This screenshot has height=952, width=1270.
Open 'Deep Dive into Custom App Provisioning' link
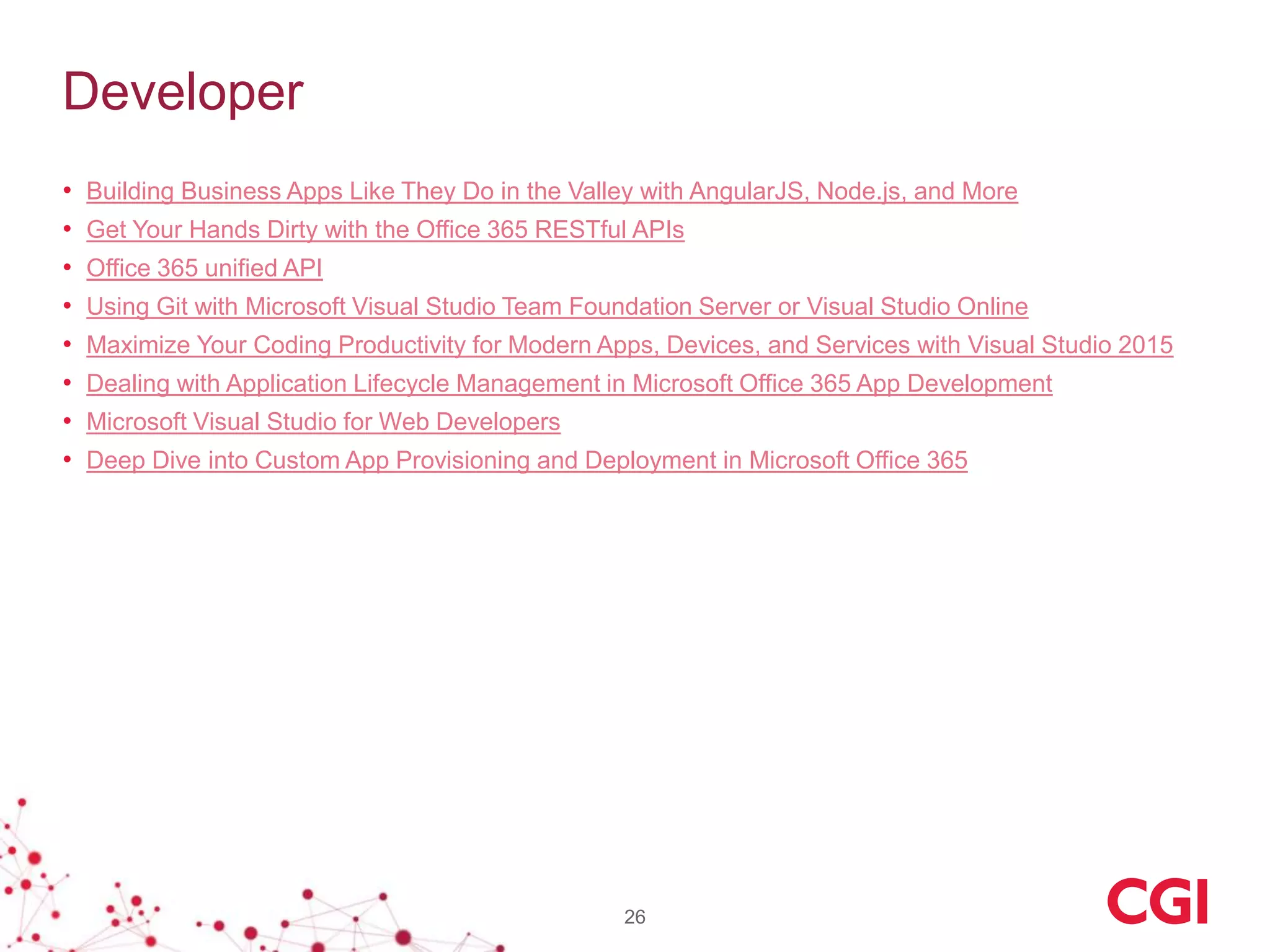(526, 461)
